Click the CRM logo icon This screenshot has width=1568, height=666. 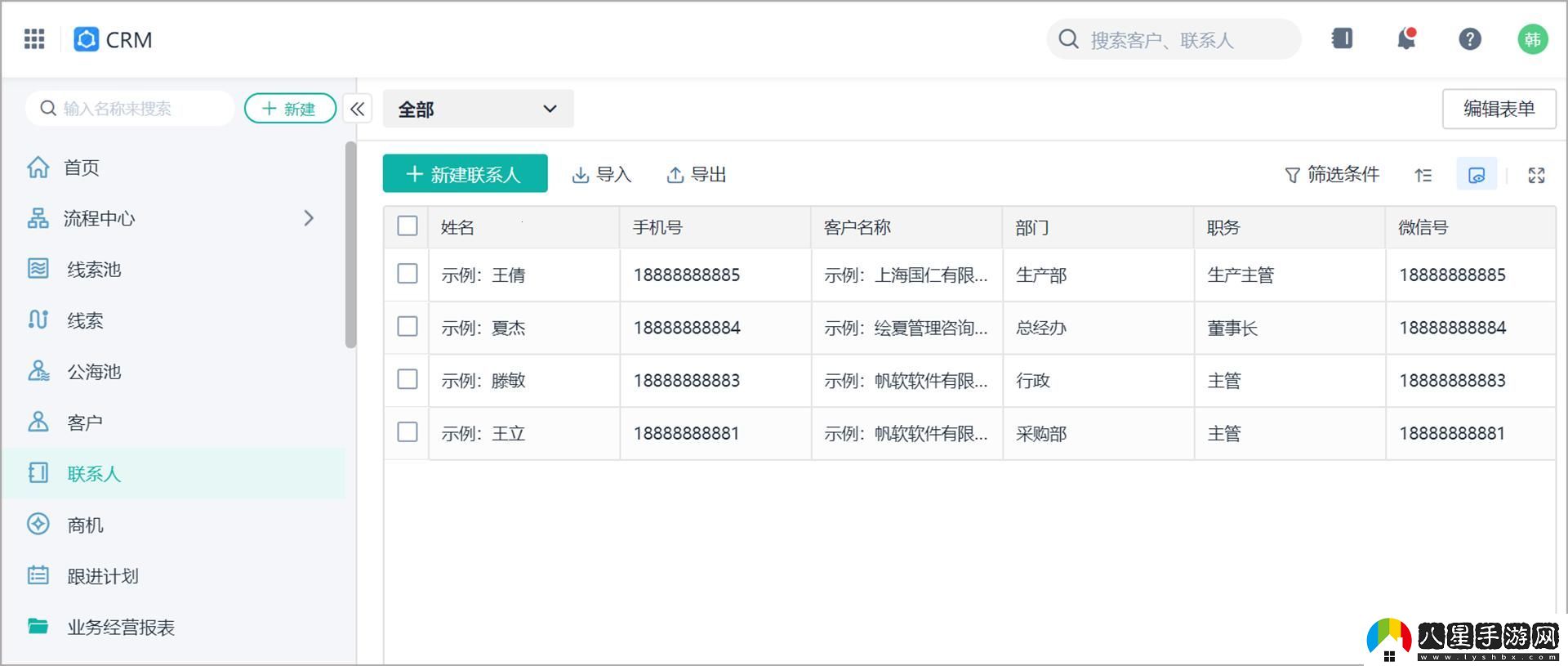(x=86, y=39)
